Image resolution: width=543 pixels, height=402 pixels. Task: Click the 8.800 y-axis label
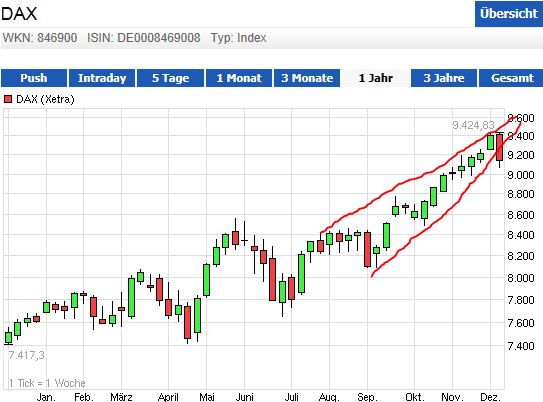pos(521,194)
